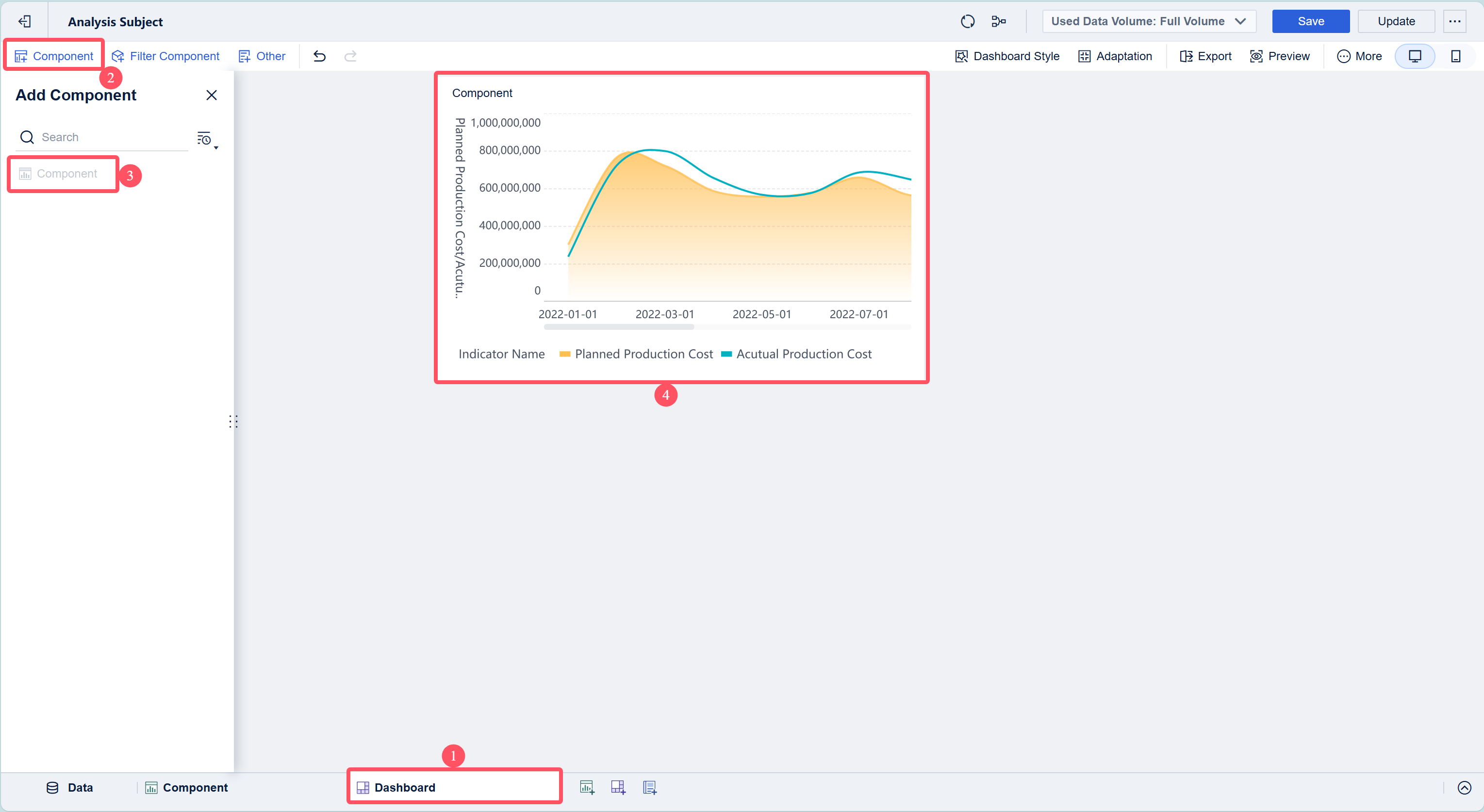This screenshot has width=1484, height=812.
Task: Click the chart's horizontal scrollbar
Action: [x=619, y=326]
